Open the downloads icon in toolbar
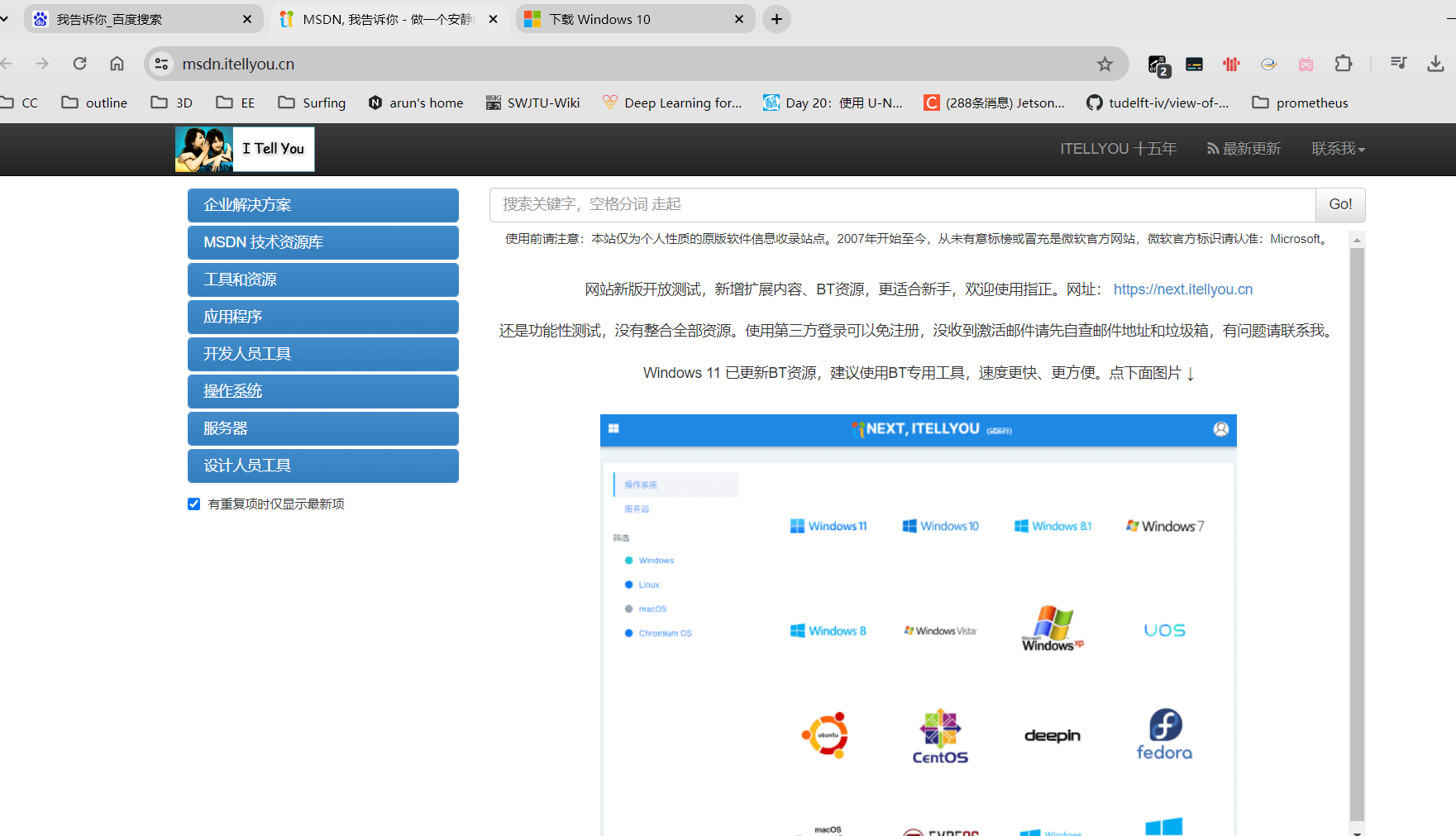 [1436, 64]
